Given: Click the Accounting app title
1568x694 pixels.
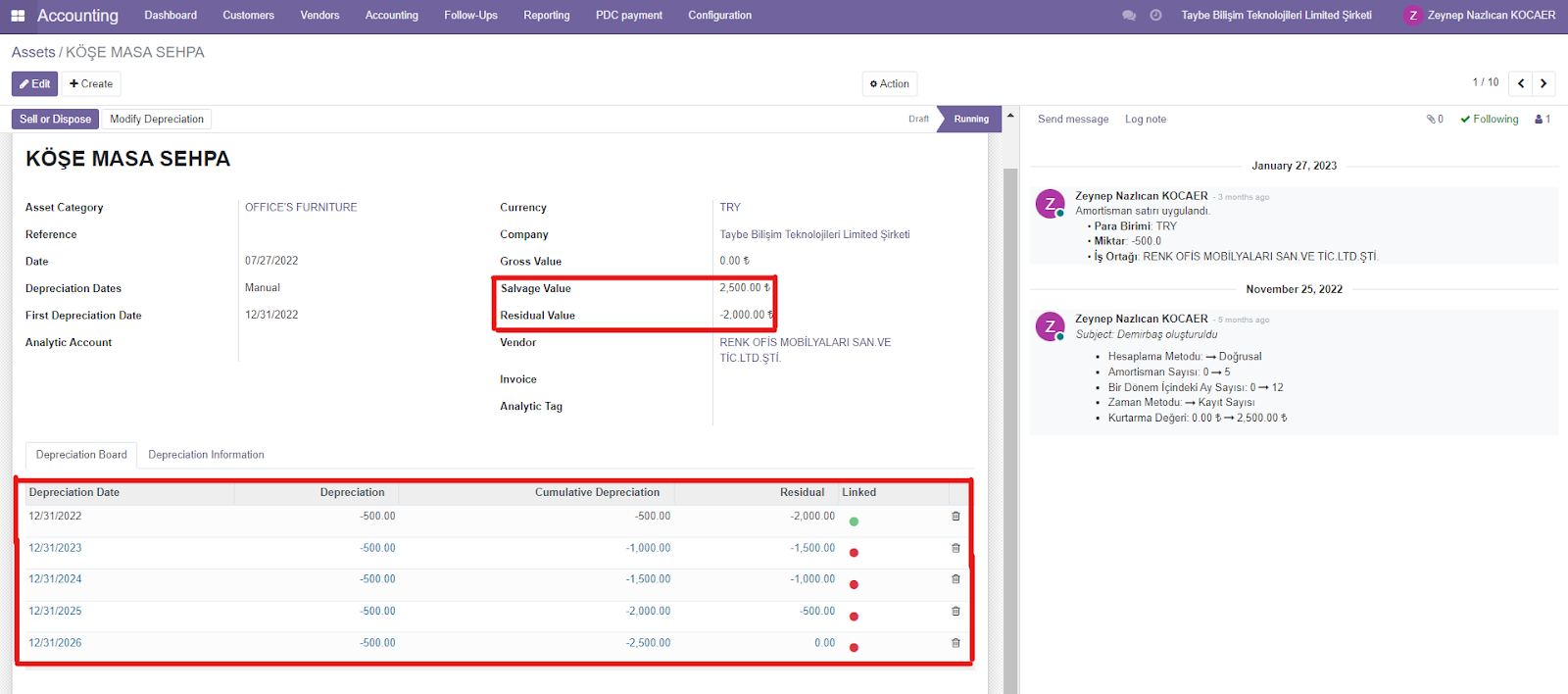Looking at the screenshot, I should [77, 16].
